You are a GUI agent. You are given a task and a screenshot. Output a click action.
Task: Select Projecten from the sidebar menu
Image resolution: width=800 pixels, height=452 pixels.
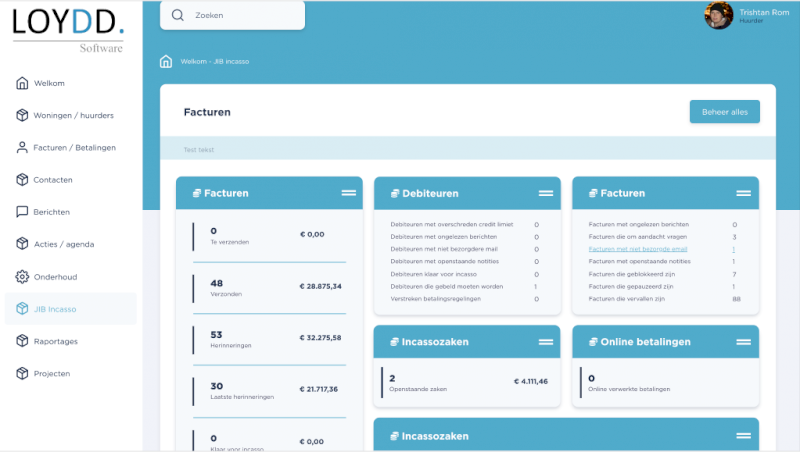tap(52, 373)
